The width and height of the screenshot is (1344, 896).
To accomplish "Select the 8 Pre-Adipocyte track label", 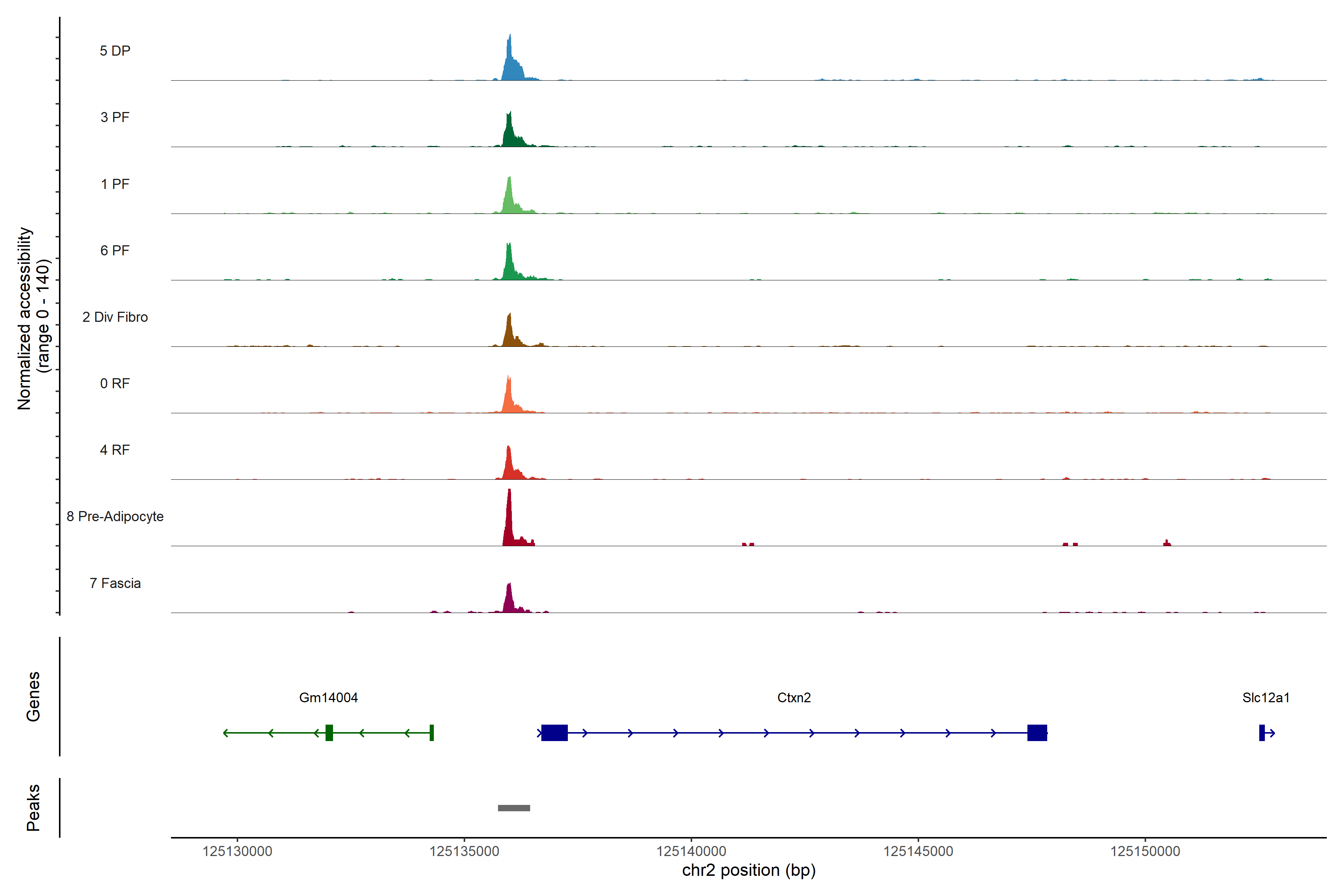I will tap(115, 517).
